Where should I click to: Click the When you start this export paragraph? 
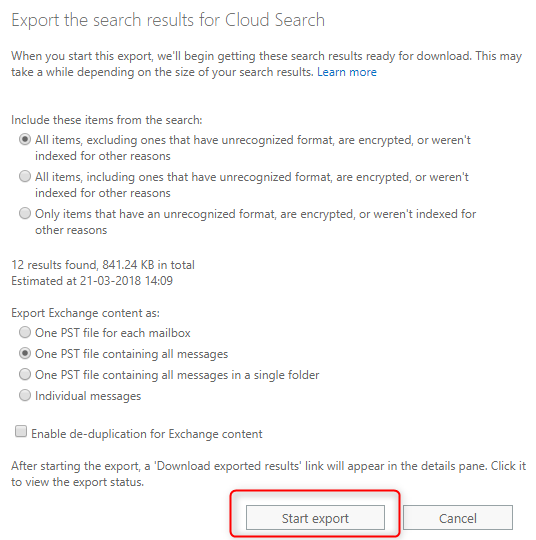[267, 64]
